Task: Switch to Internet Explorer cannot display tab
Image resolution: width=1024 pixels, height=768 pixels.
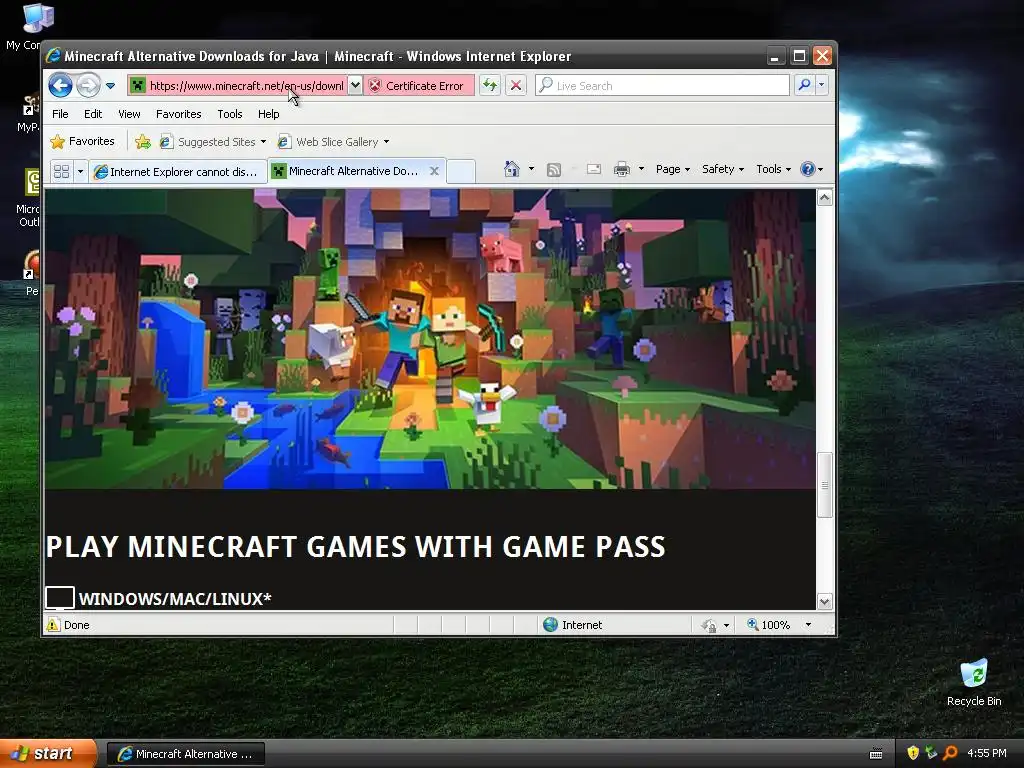Action: tap(178, 171)
